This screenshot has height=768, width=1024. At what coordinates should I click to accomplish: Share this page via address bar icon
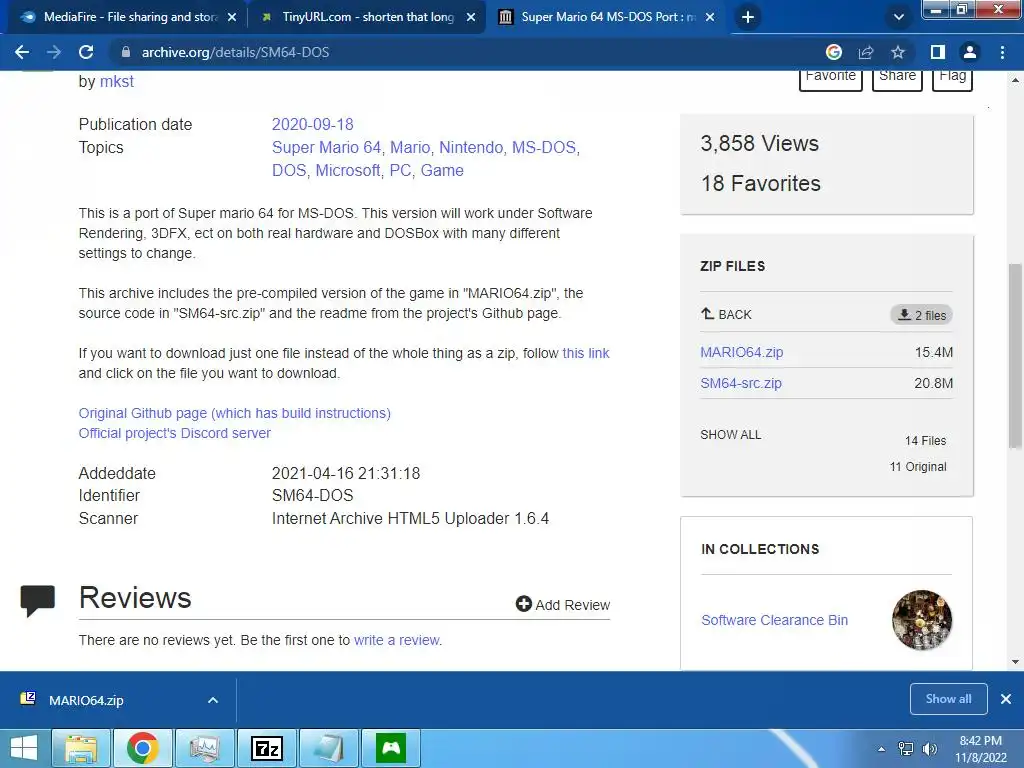click(x=866, y=52)
